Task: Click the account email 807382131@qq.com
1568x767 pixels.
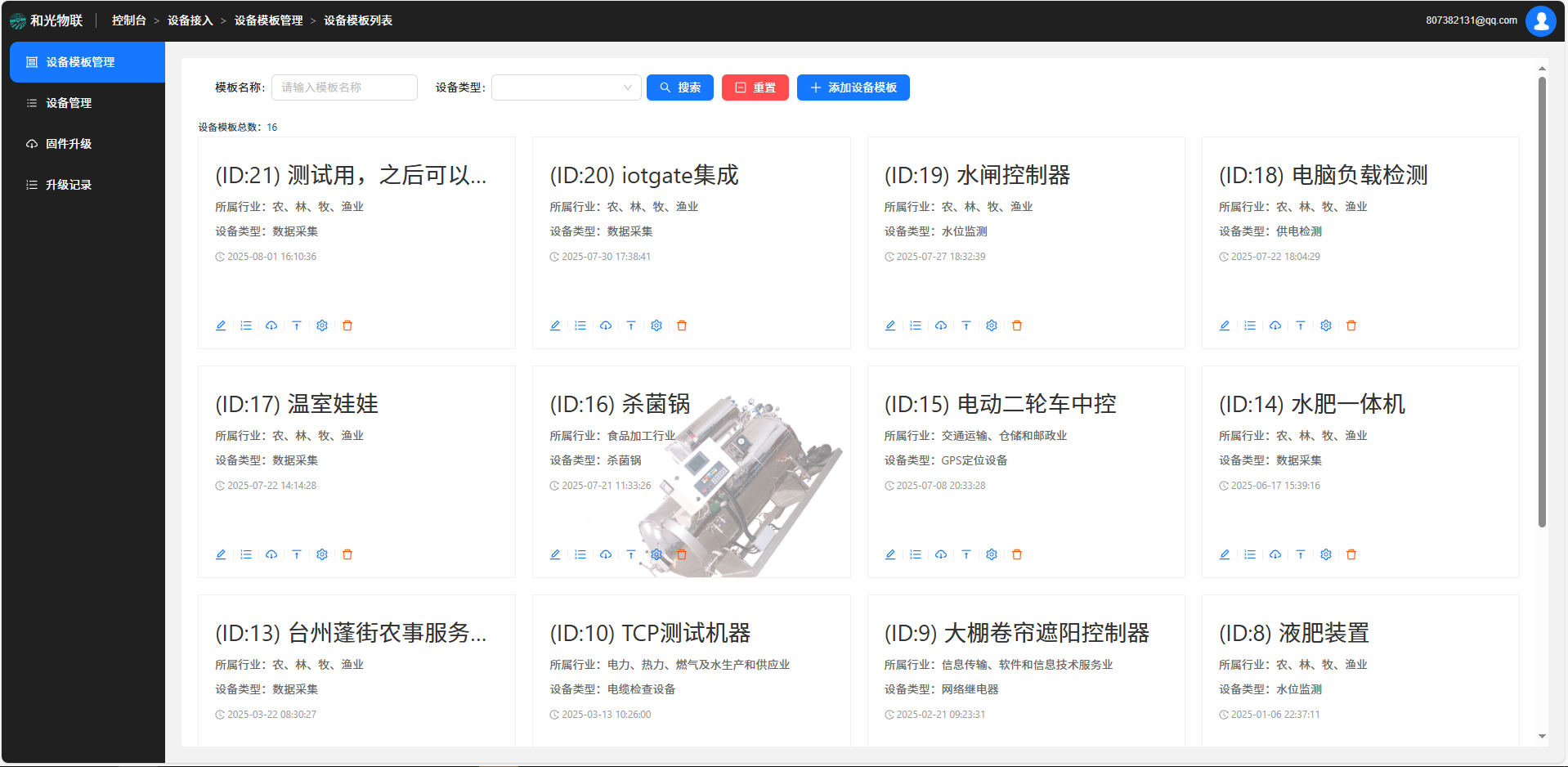Action: point(1472,20)
